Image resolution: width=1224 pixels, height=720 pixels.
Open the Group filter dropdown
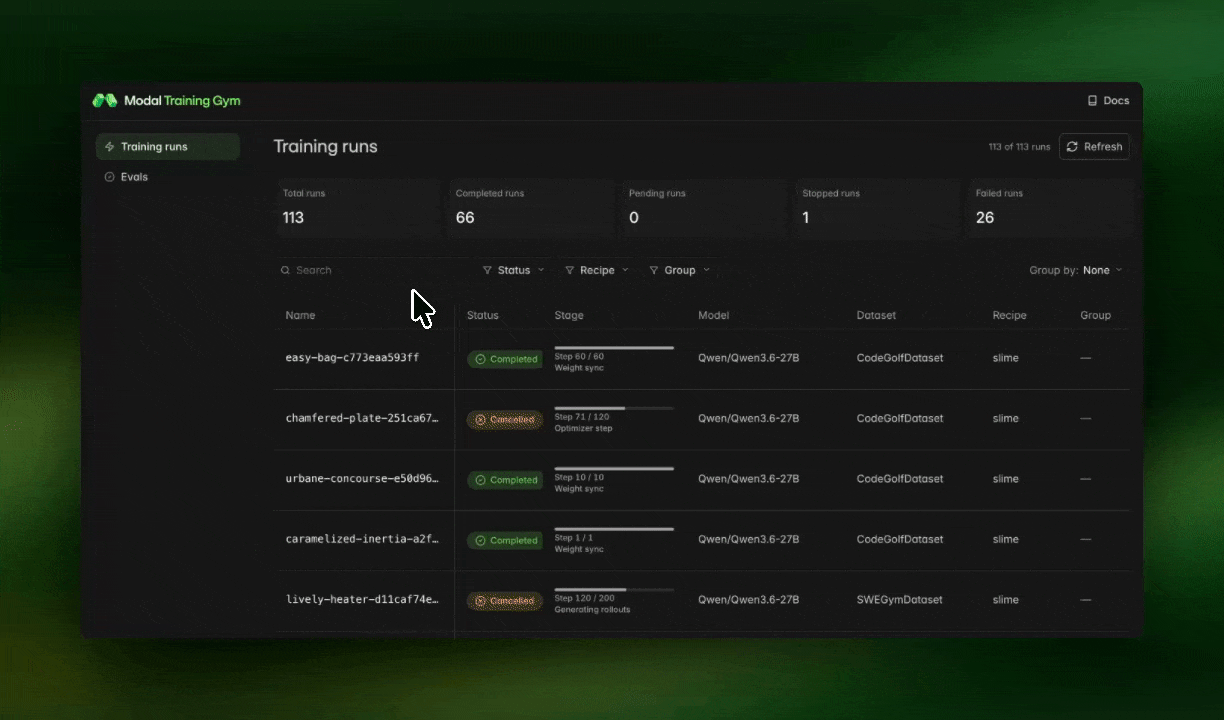(x=679, y=270)
